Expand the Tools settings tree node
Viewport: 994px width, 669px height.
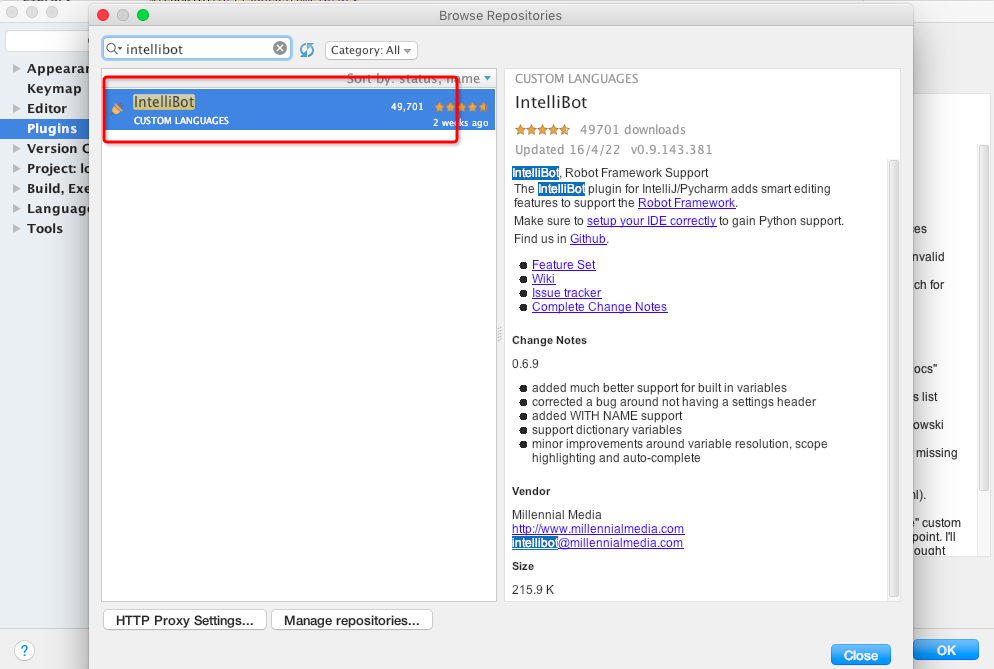[x=16, y=229]
